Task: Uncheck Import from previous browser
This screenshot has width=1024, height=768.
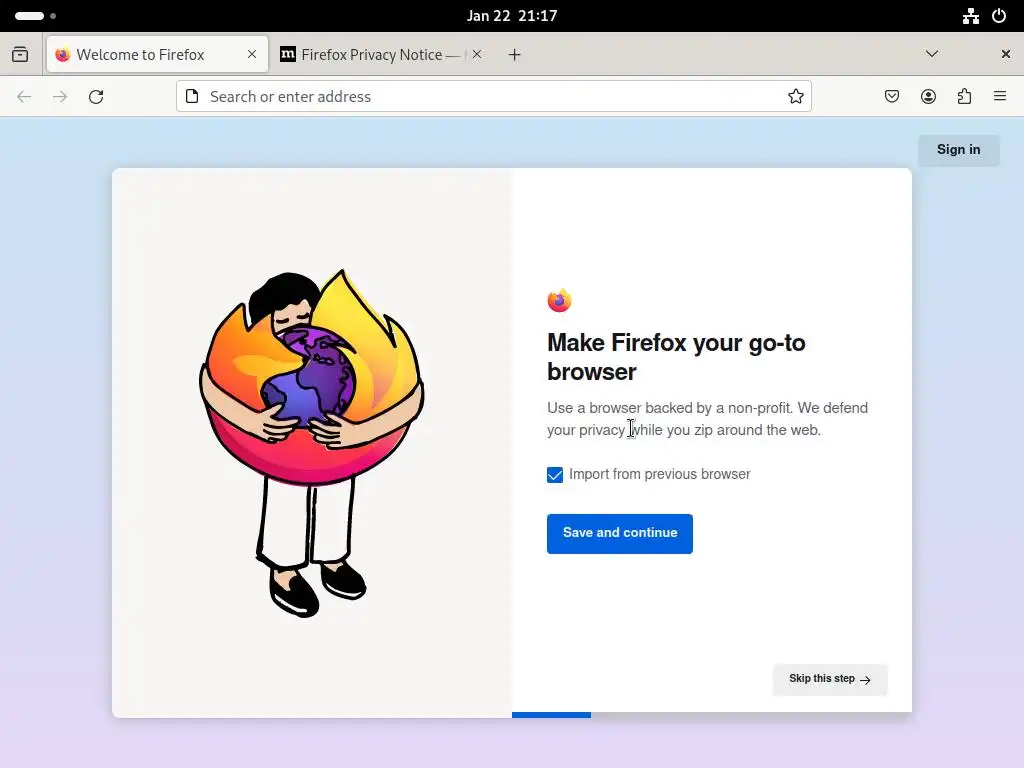Action: click(x=554, y=475)
